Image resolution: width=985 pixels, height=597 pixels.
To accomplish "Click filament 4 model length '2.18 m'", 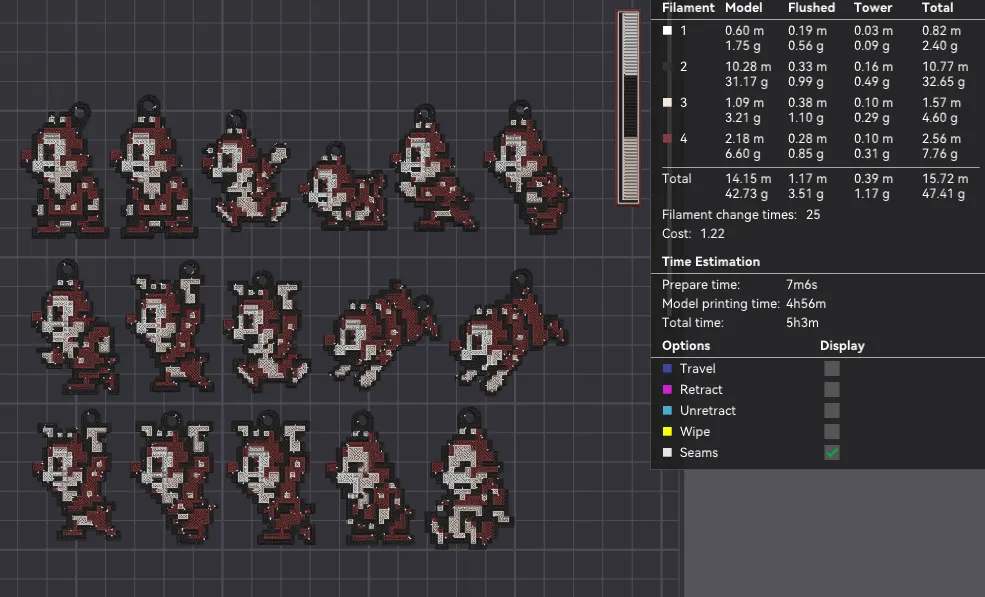I will (x=744, y=138).
